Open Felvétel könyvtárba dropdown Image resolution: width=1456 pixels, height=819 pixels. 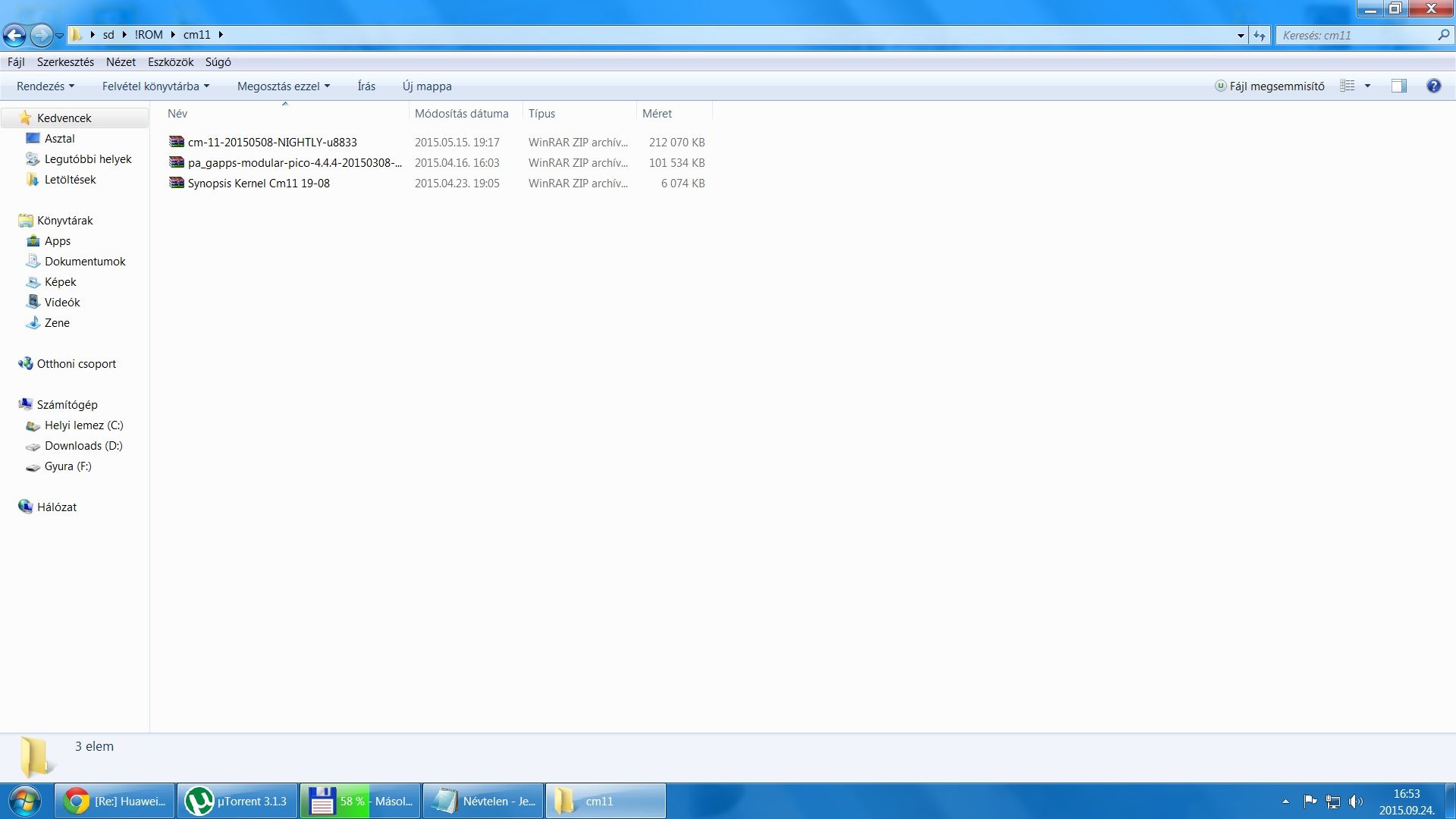(155, 86)
